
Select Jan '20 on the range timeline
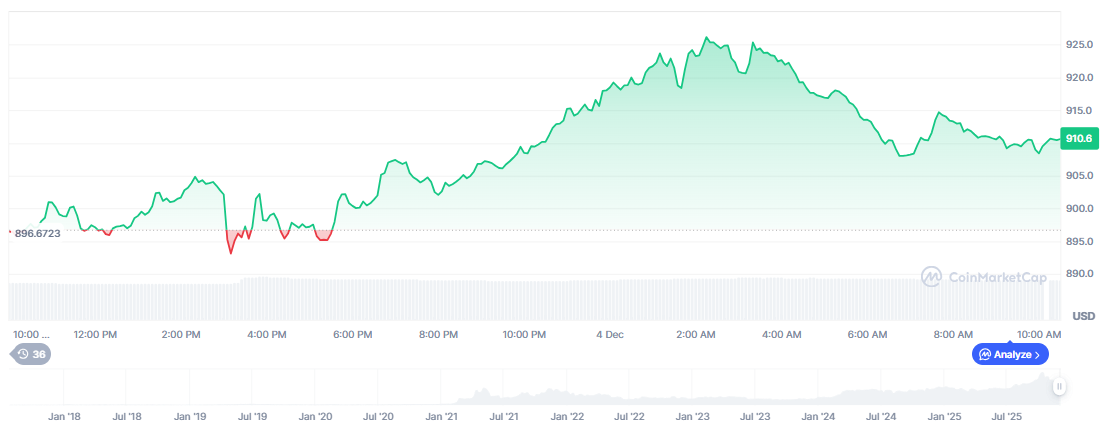coord(316,417)
